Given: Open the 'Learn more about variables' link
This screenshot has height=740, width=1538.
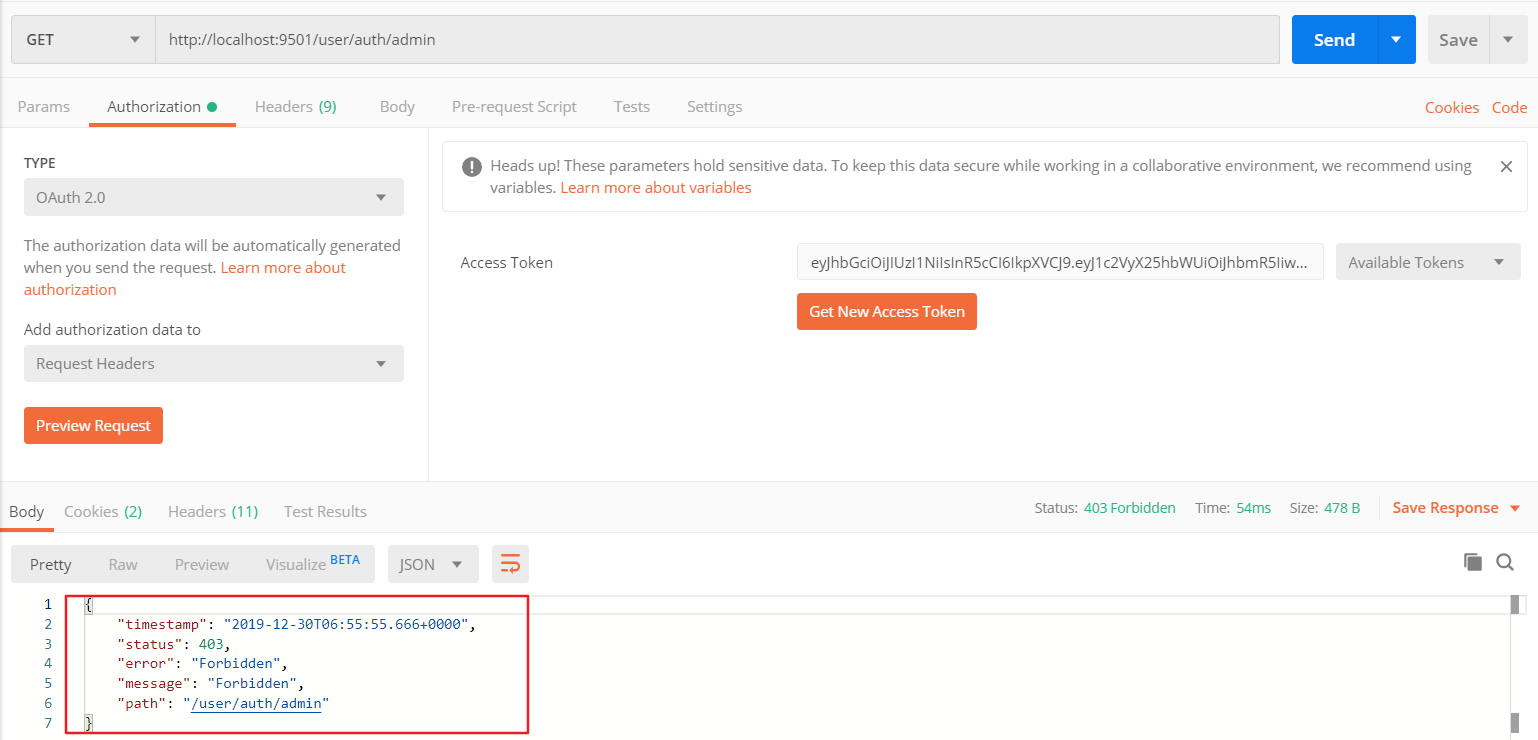Looking at the screenshot, I should (655, 187).
